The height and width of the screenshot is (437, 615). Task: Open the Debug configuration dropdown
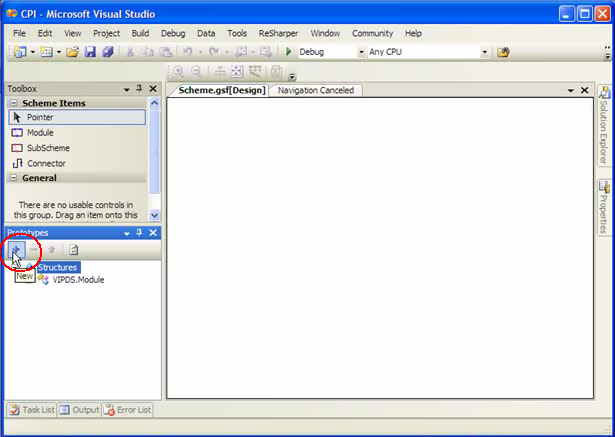point(361,52)
